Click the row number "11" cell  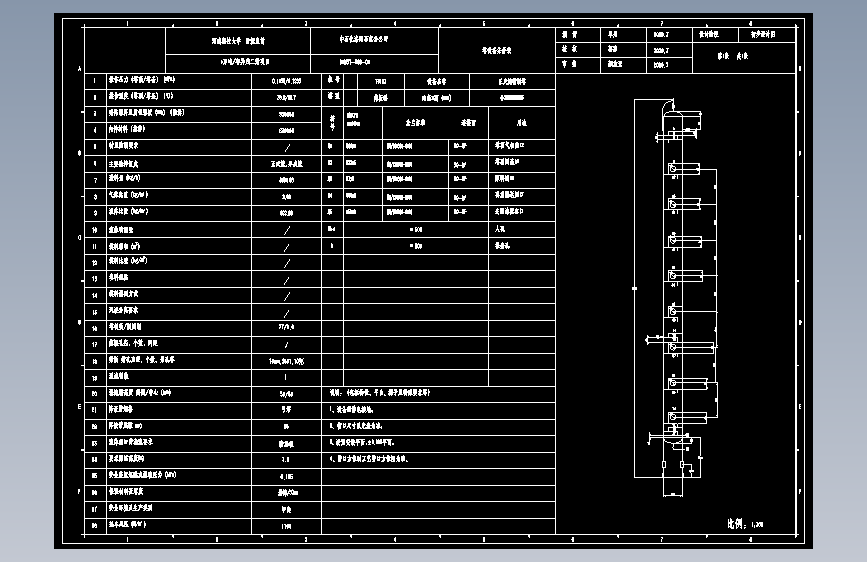pyautogui.click(x=95, y=246)
